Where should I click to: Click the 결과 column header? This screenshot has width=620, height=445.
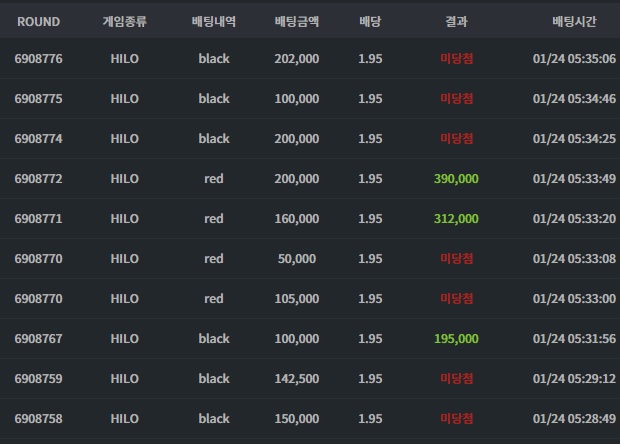[x=456, y=21]
